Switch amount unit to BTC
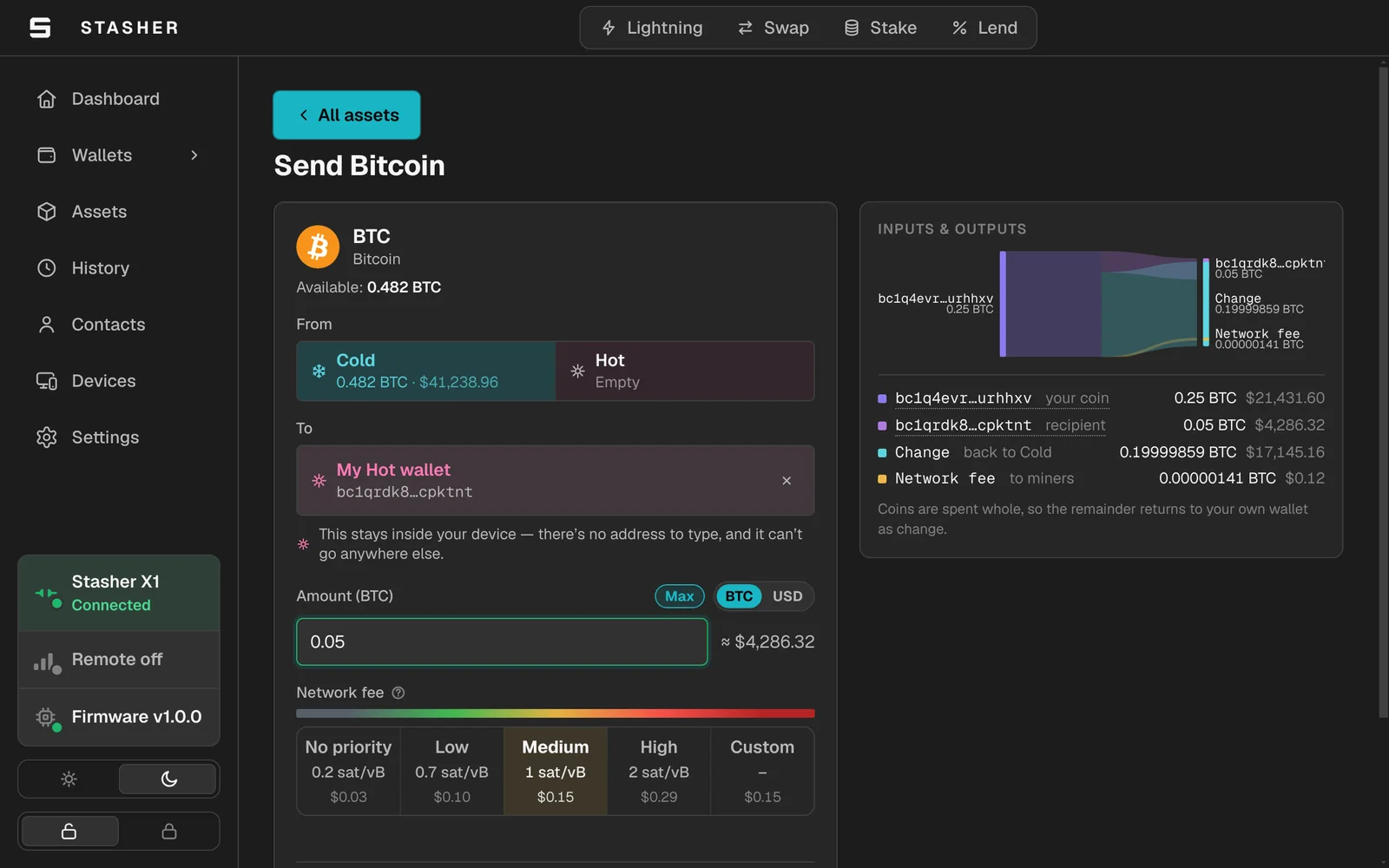Viewport: 1389px width, 868px height. tap(739, 596)
